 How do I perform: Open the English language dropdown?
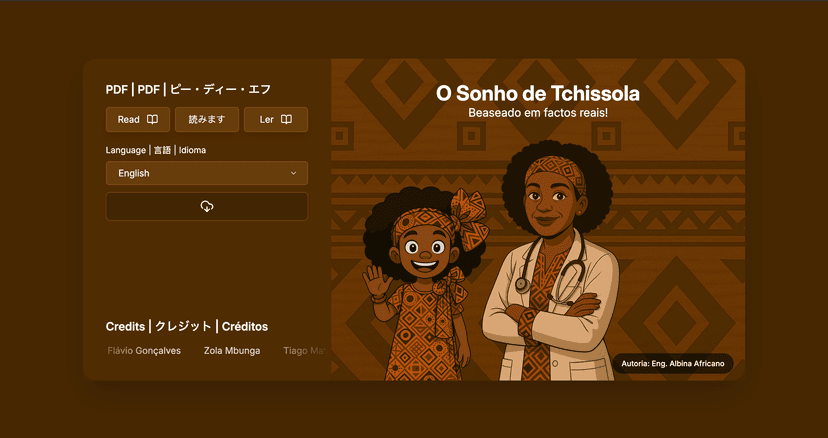[206, 173]
